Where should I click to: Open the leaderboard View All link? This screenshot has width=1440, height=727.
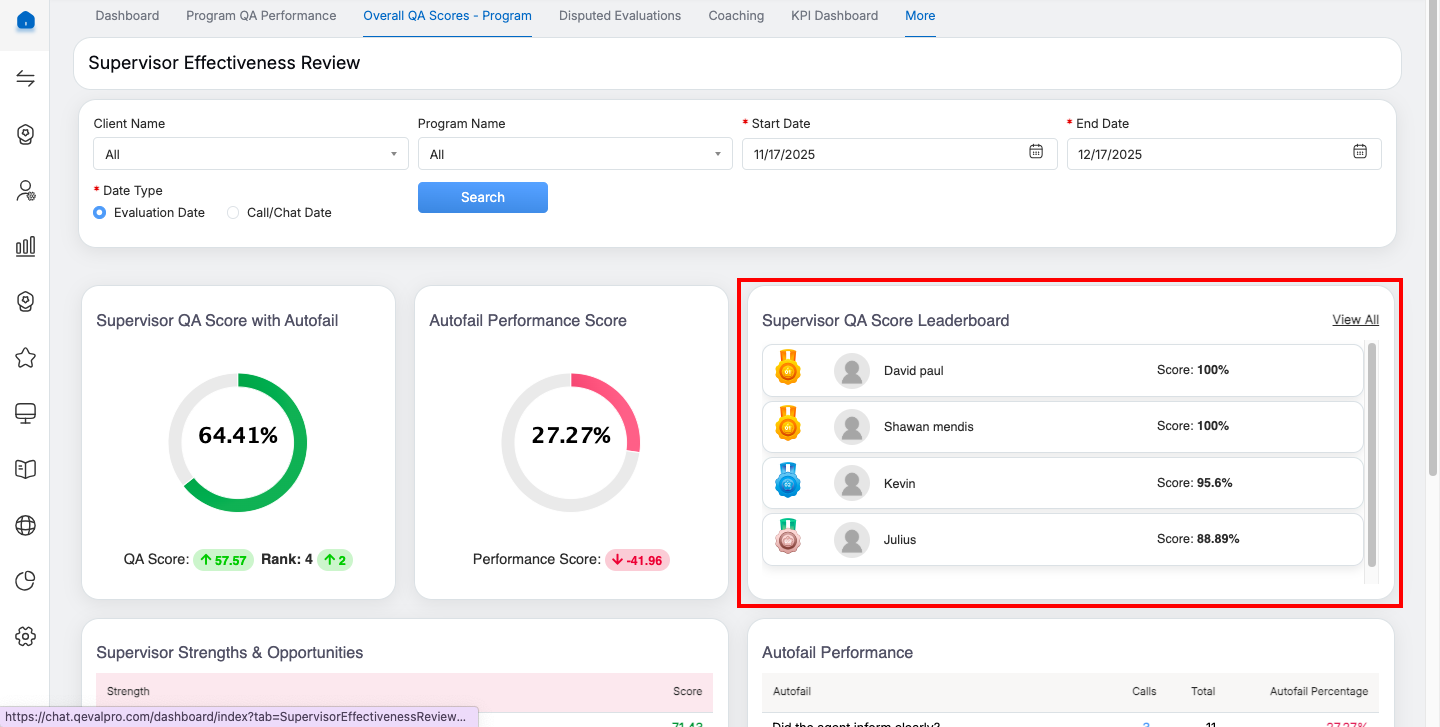pos(1355,320)
